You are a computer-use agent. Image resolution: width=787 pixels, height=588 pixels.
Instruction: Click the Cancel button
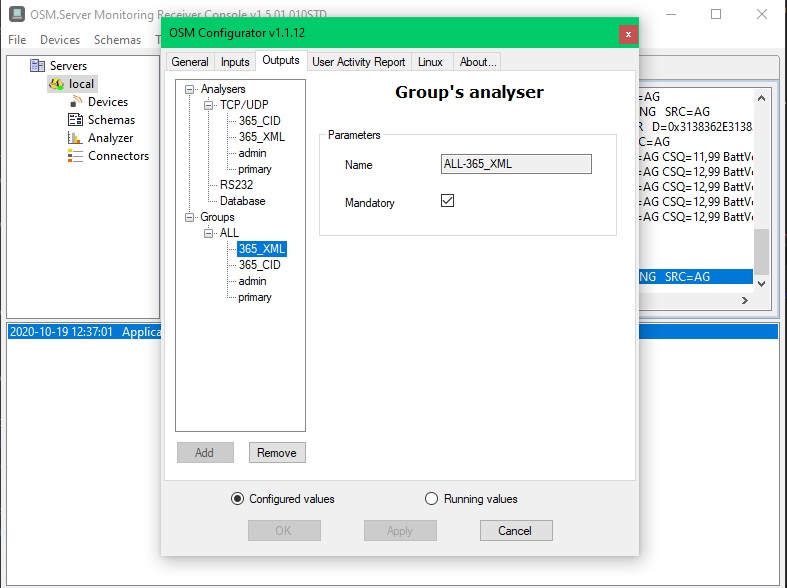coord(514,531)
